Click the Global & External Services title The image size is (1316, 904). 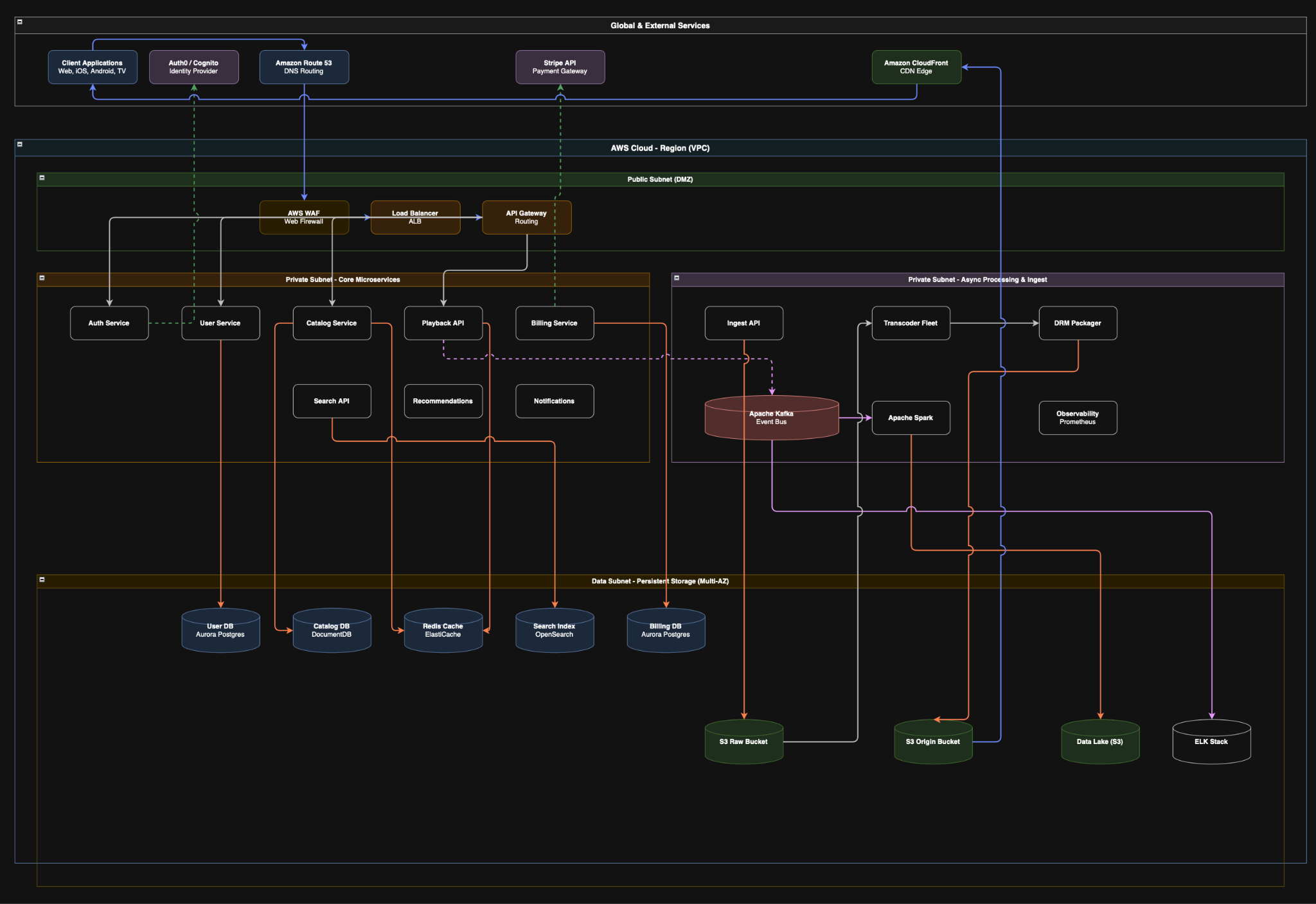(660, 26)
